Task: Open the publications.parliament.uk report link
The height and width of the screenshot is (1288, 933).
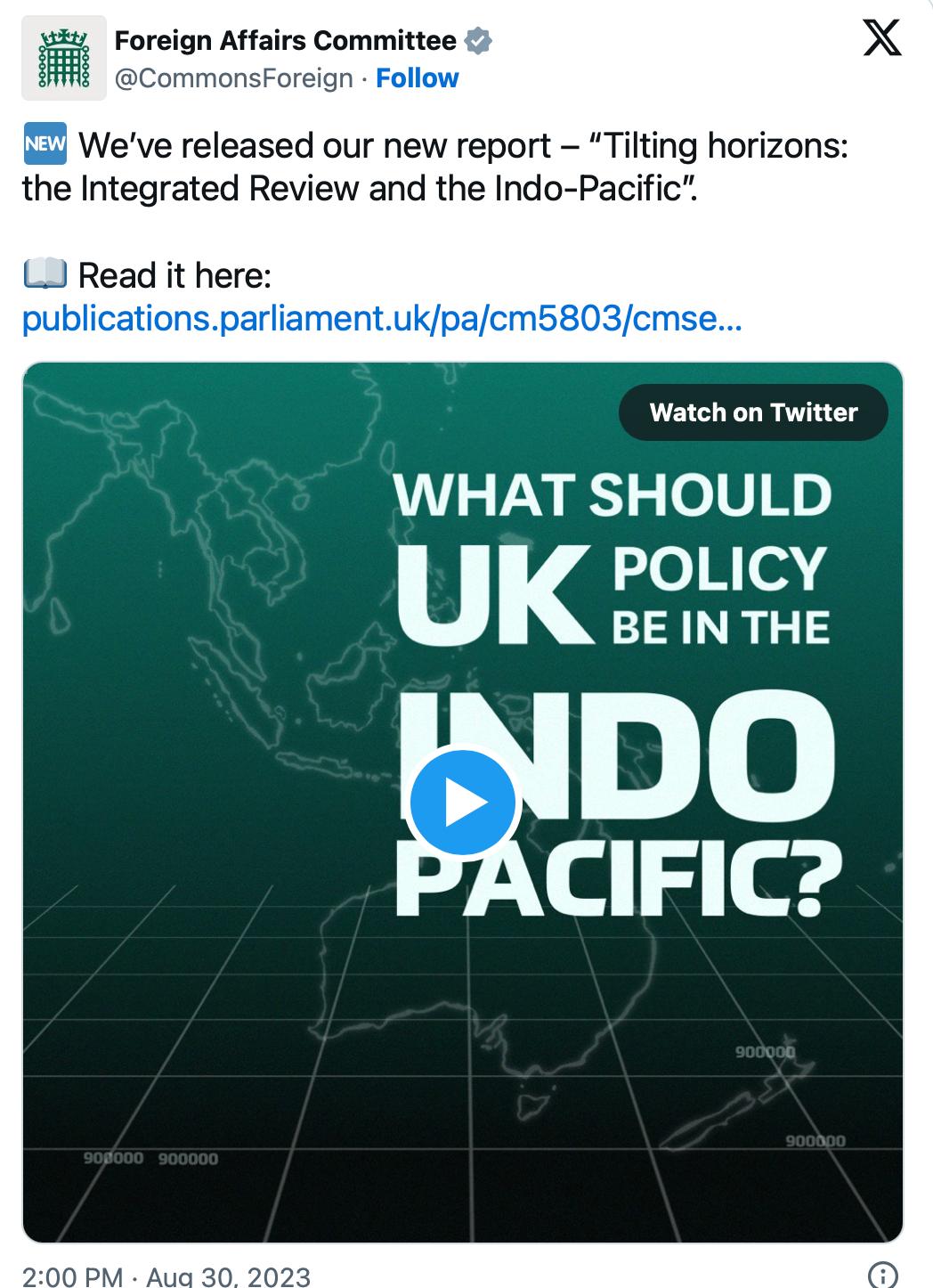Action: 382,318
